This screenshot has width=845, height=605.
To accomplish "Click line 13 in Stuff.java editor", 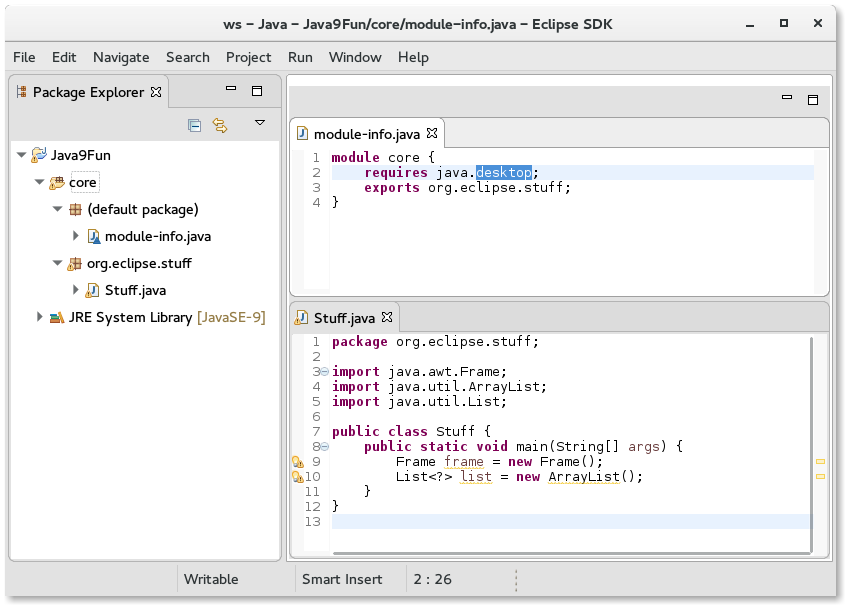I will 572,521.
